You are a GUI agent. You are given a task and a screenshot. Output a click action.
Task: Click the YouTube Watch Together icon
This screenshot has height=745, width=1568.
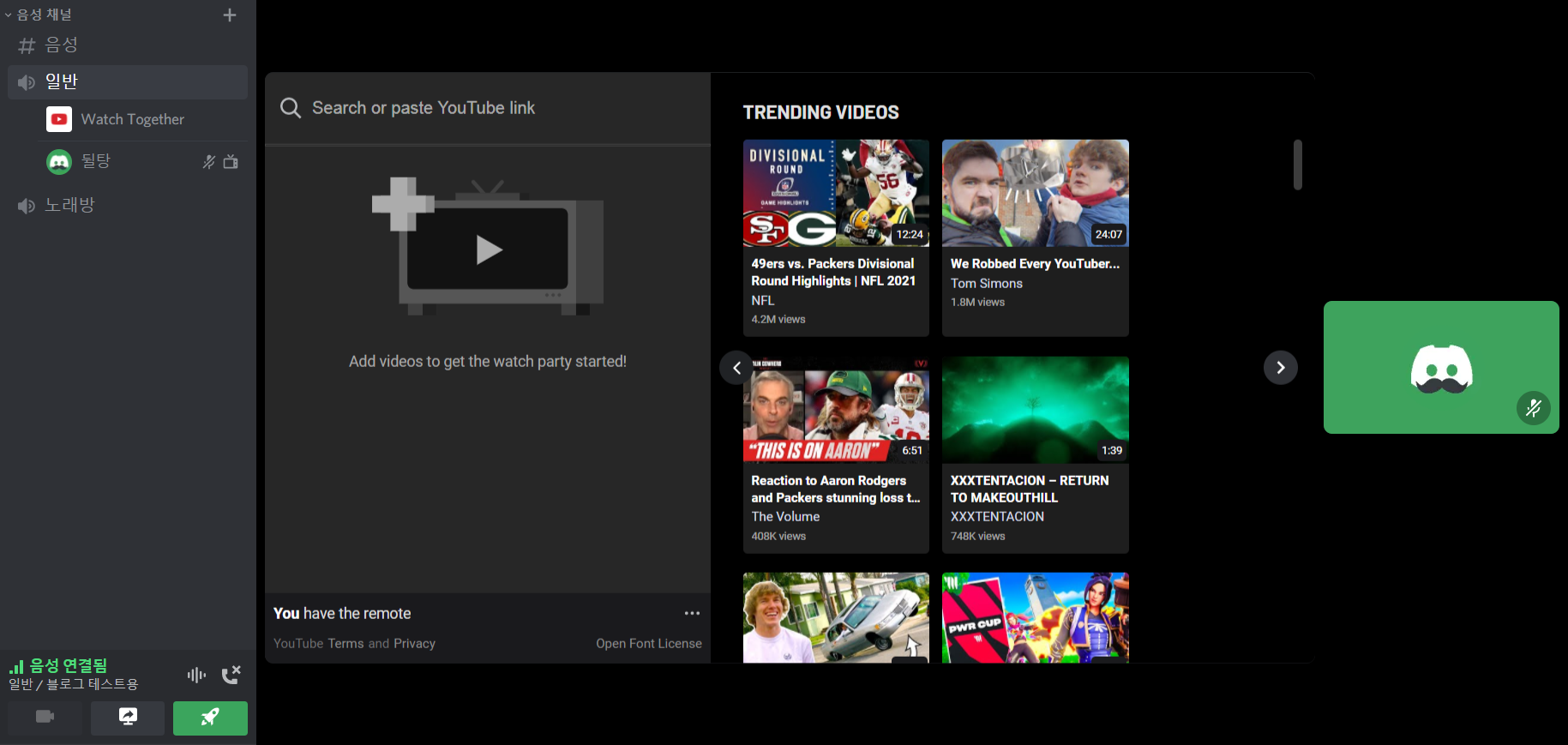pos(59,119)
